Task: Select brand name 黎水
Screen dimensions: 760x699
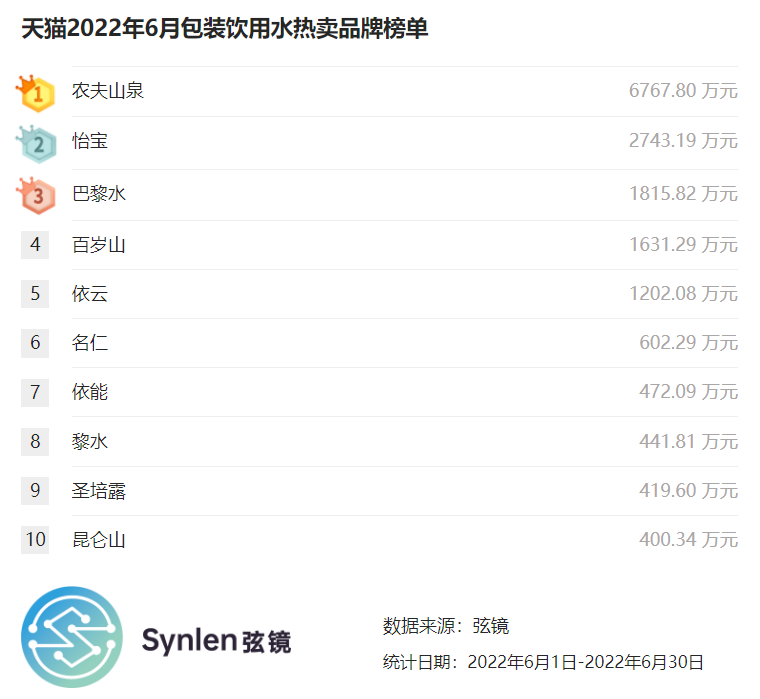Action: [90, 442]
